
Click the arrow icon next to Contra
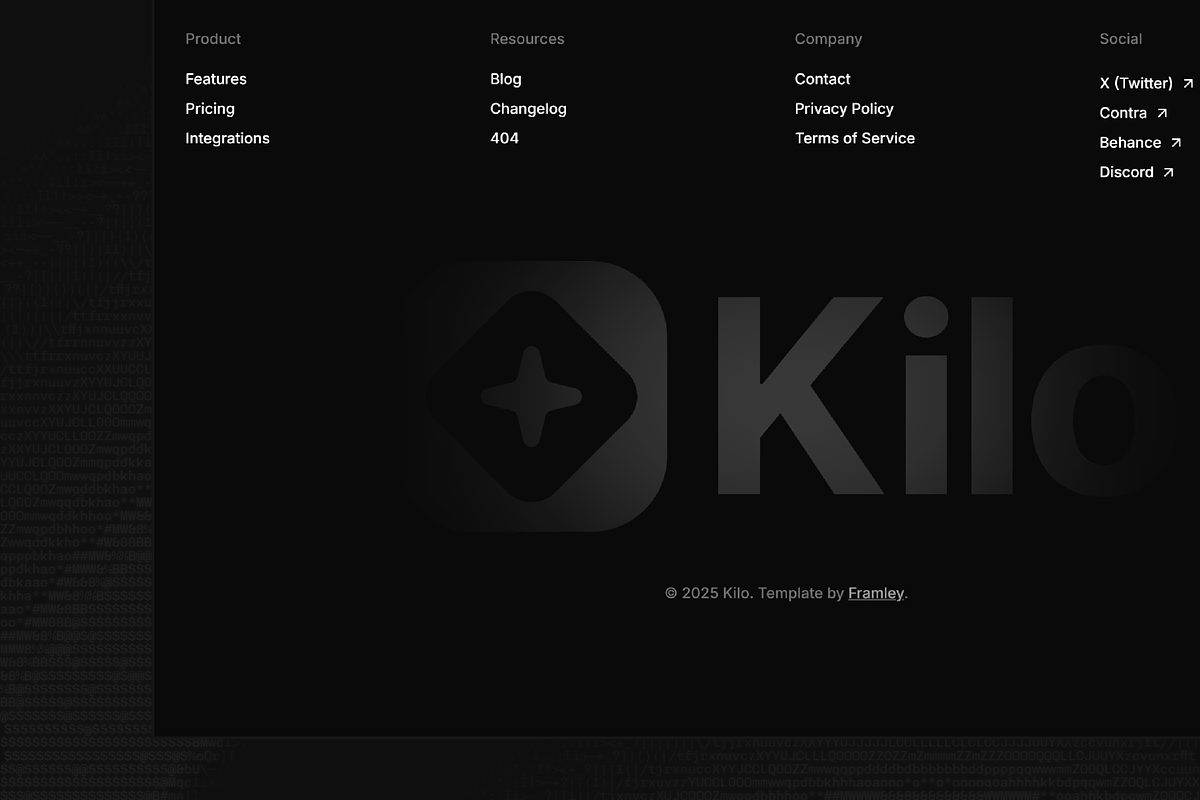[x=1162, y=113]
